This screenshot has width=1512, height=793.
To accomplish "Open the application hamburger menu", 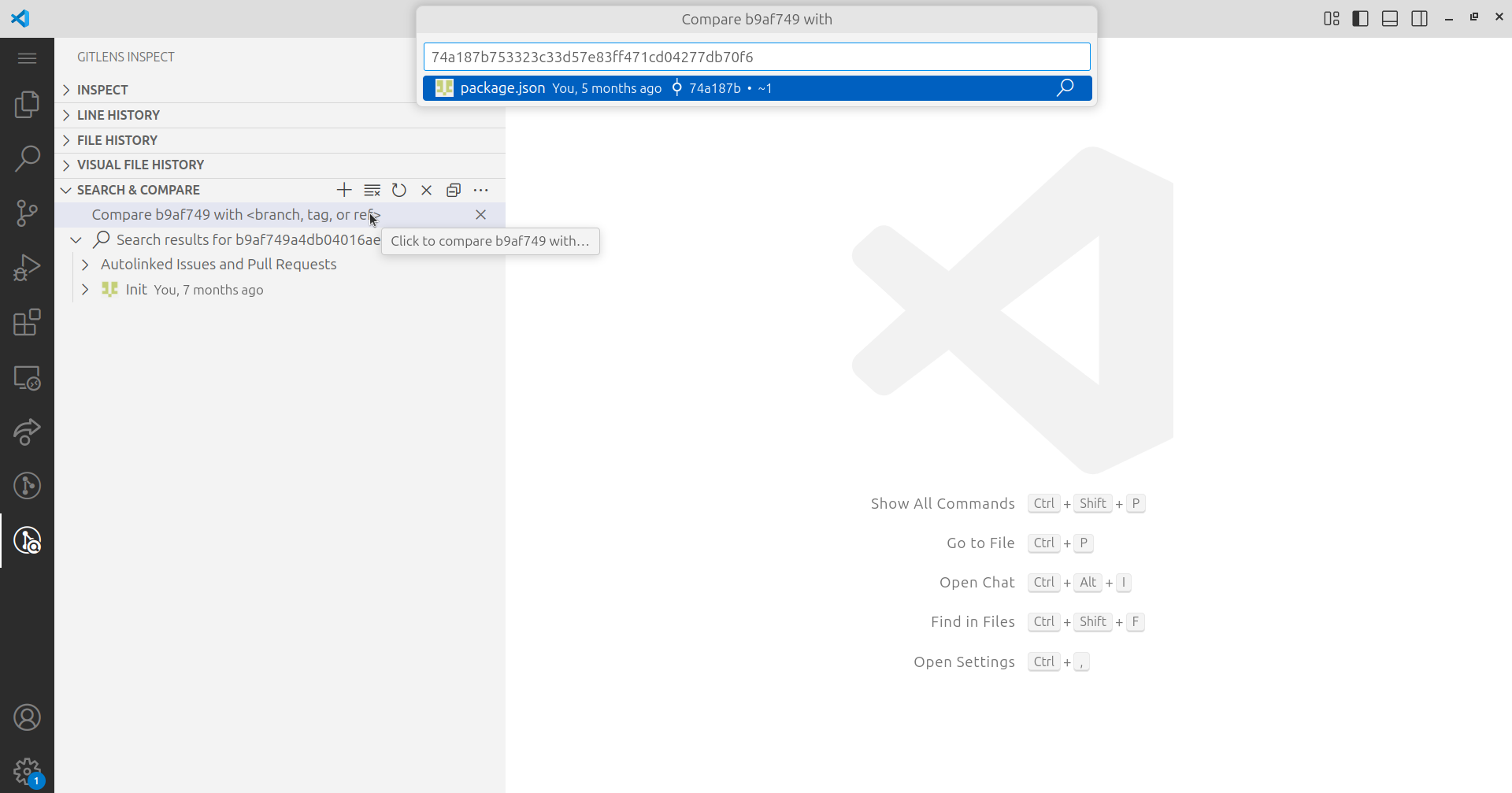I will click(27, 58).
